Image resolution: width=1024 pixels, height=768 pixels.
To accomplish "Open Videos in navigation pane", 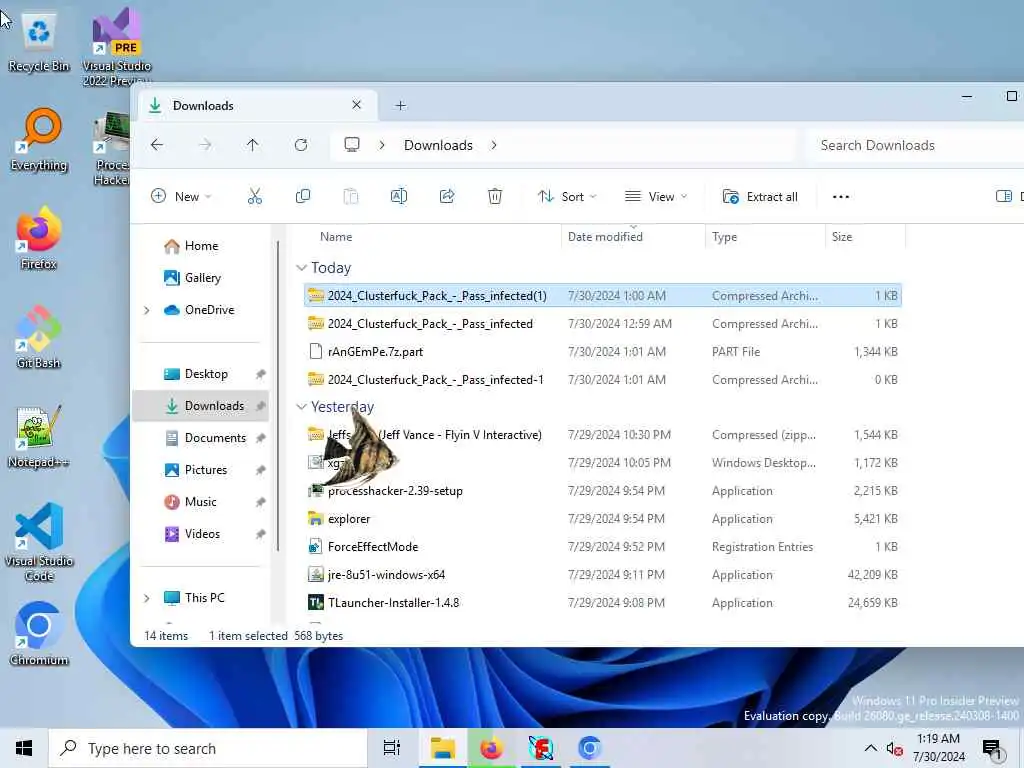I will coord(202,534).
